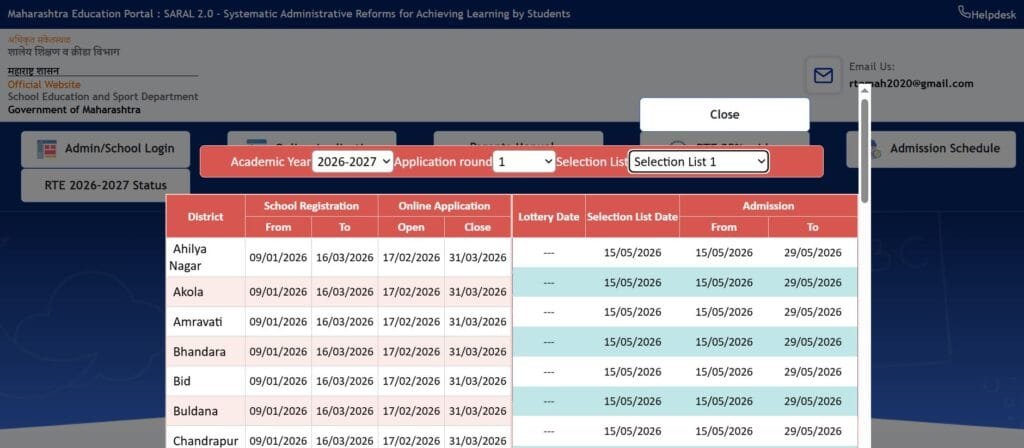
Task: Open Admin/School Login
Action: 105,149
